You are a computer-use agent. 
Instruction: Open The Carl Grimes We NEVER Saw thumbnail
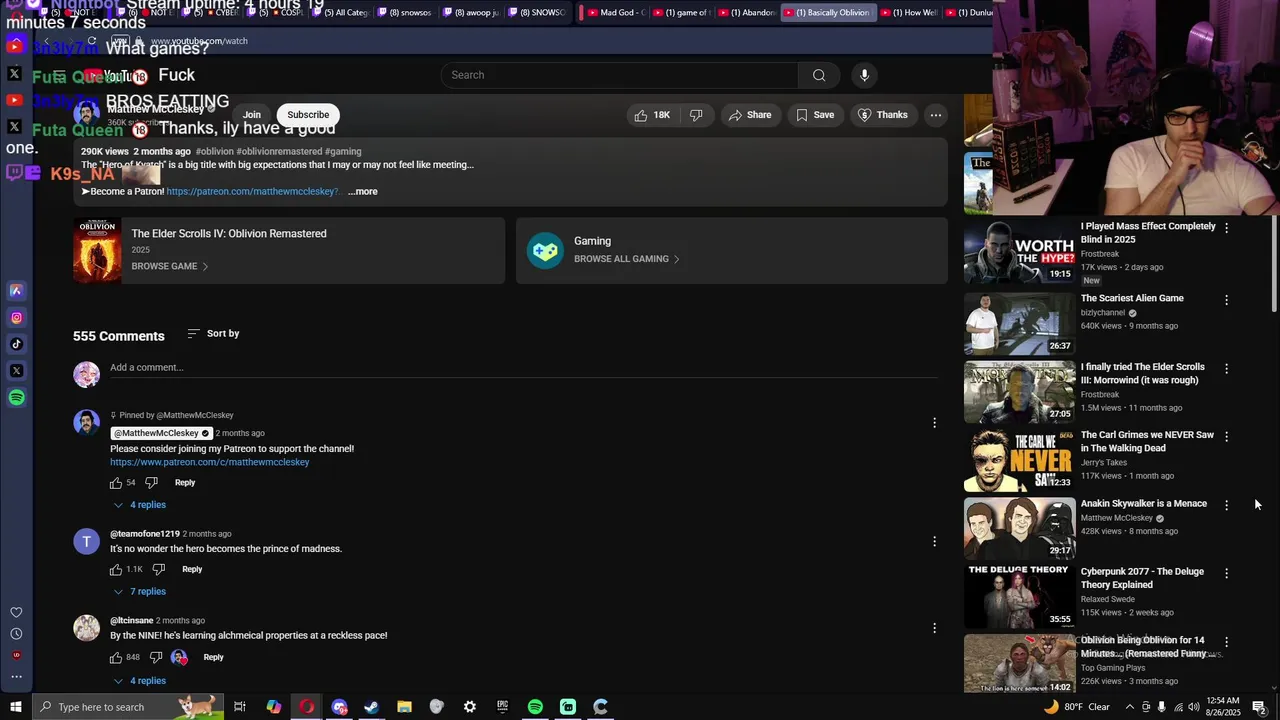coord(1019,461)
